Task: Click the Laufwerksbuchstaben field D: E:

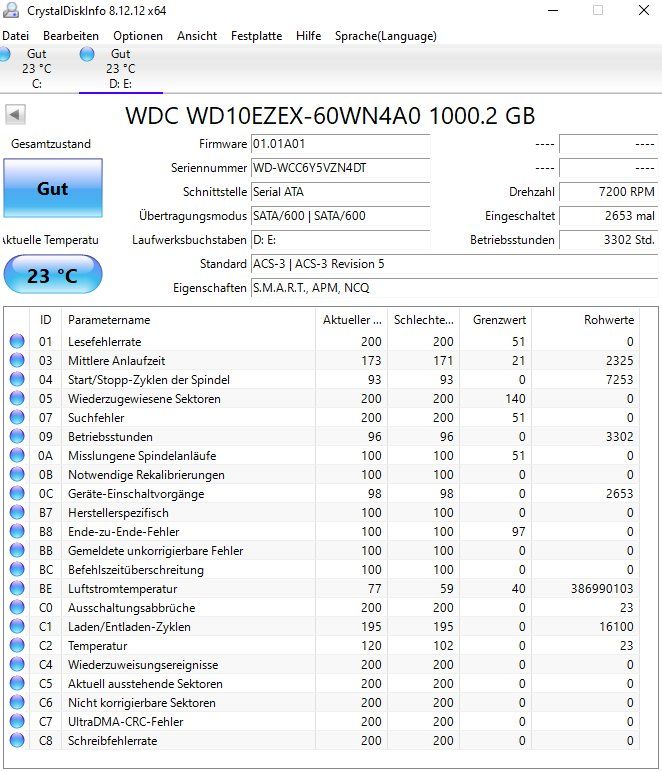Action: tap(340, 240)
